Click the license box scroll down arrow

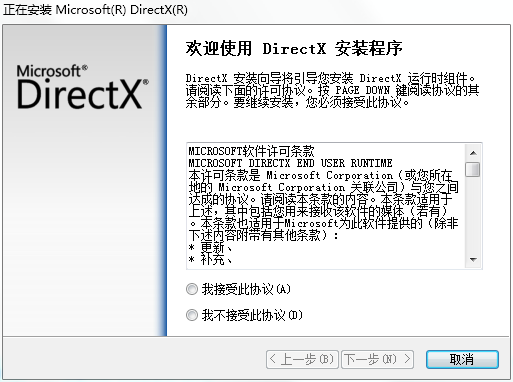pos(473,259)
